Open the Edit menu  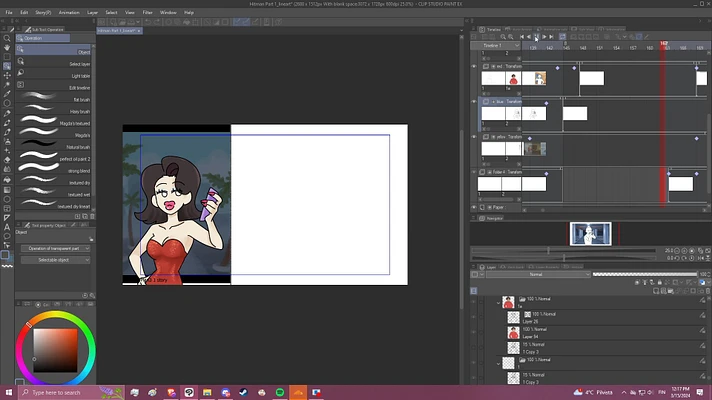[x=24, y=13]
